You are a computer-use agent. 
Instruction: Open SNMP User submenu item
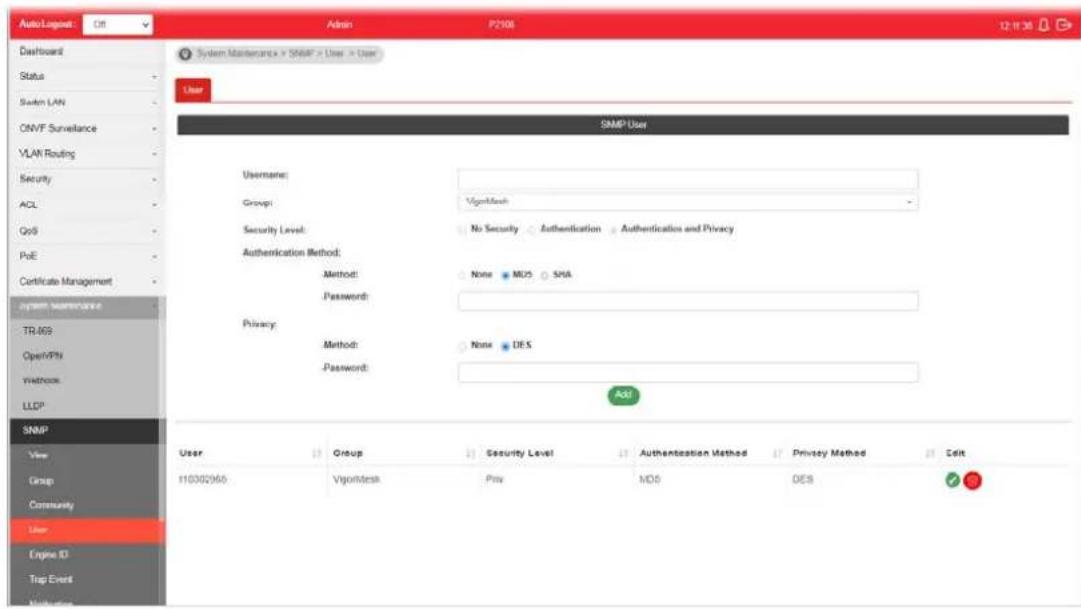coord(87,530)
